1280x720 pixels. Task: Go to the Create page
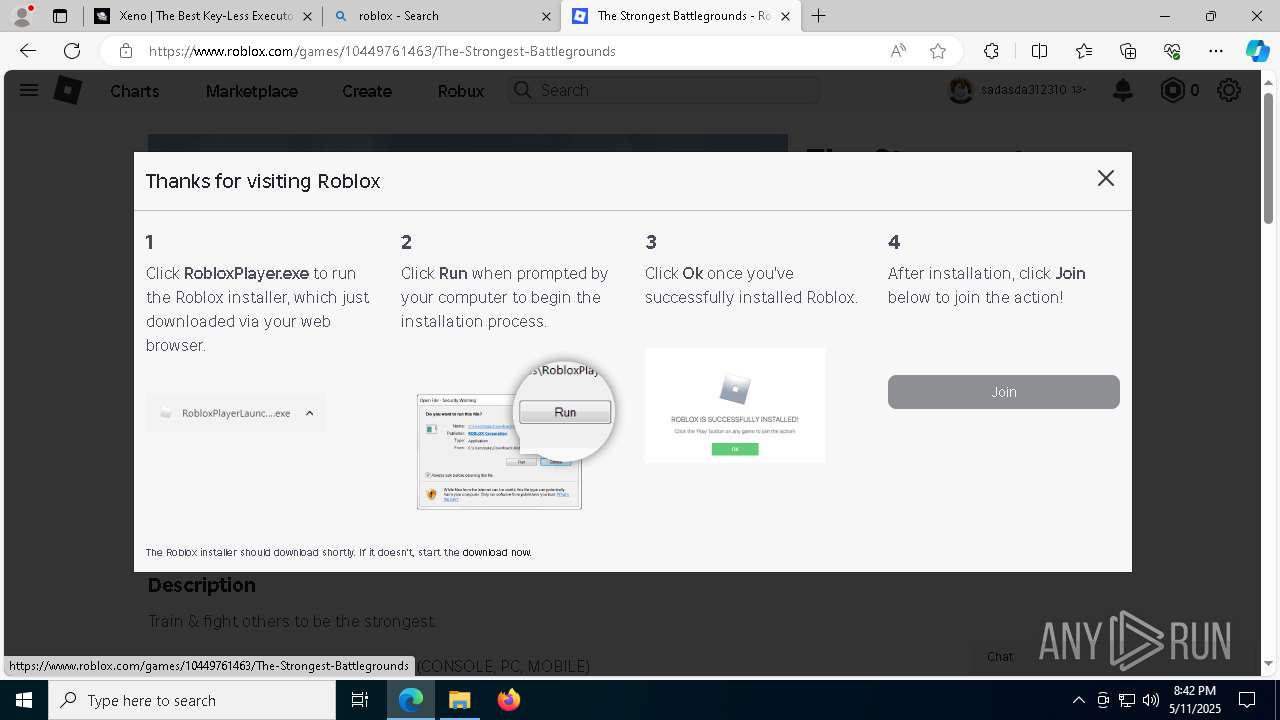[366, 91]
